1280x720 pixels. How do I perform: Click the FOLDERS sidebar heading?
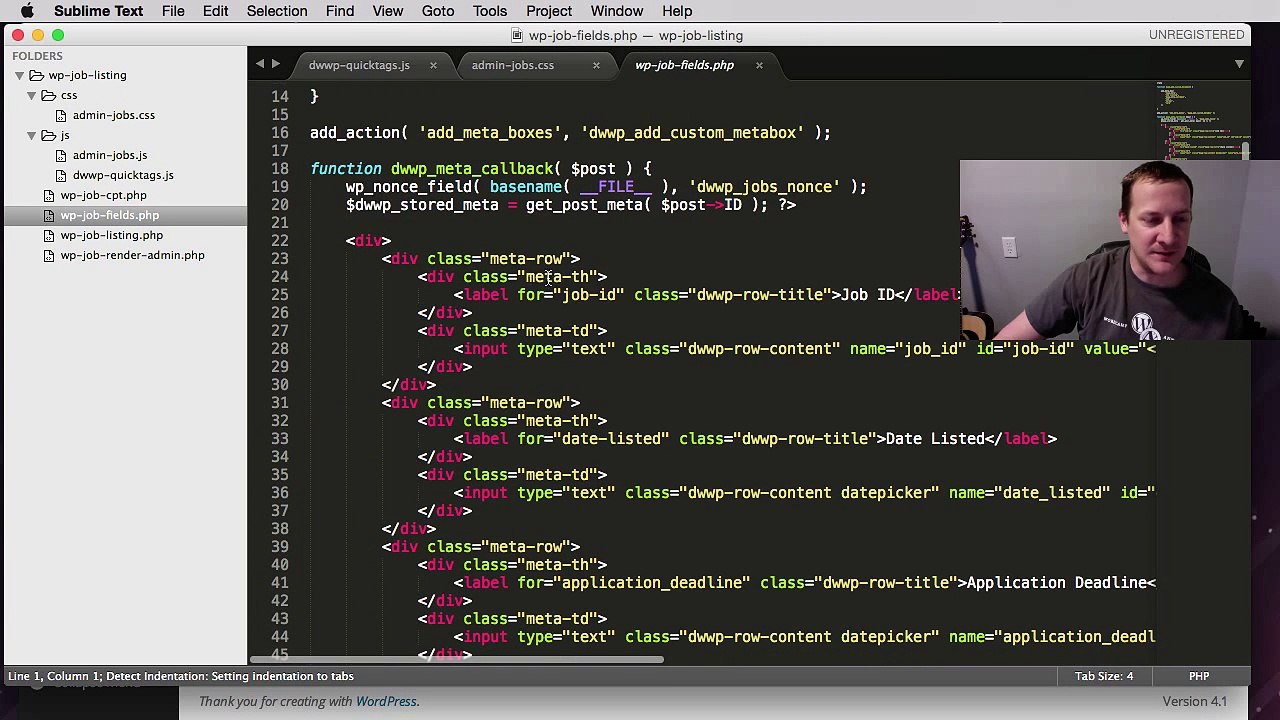pos(37,56)
